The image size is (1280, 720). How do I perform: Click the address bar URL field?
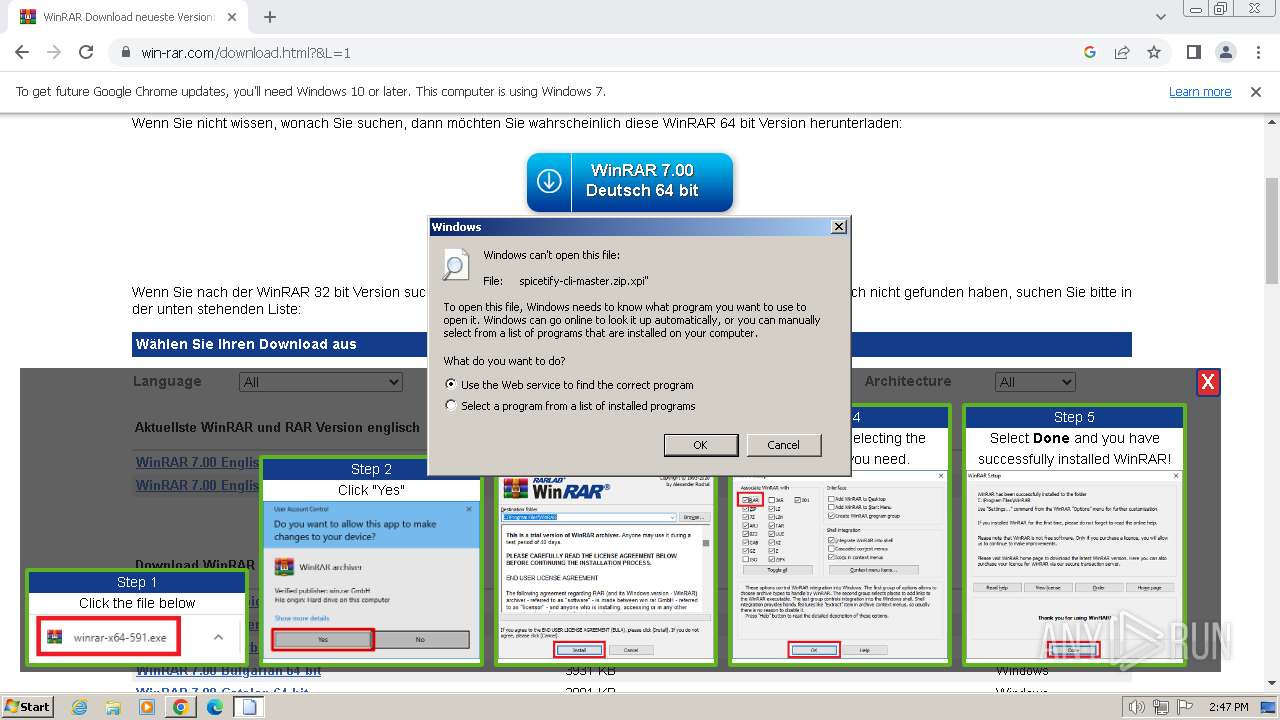coord(600,52)
